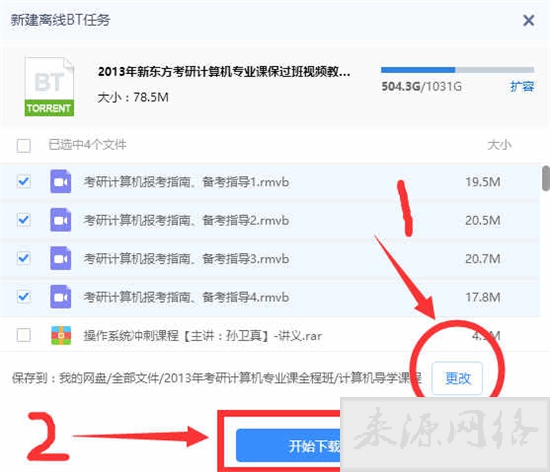The image size is (550, 472).
Task: Select the 操作系统冲刺课程 讲义.rar file name
Action: [x=202, y=336]
